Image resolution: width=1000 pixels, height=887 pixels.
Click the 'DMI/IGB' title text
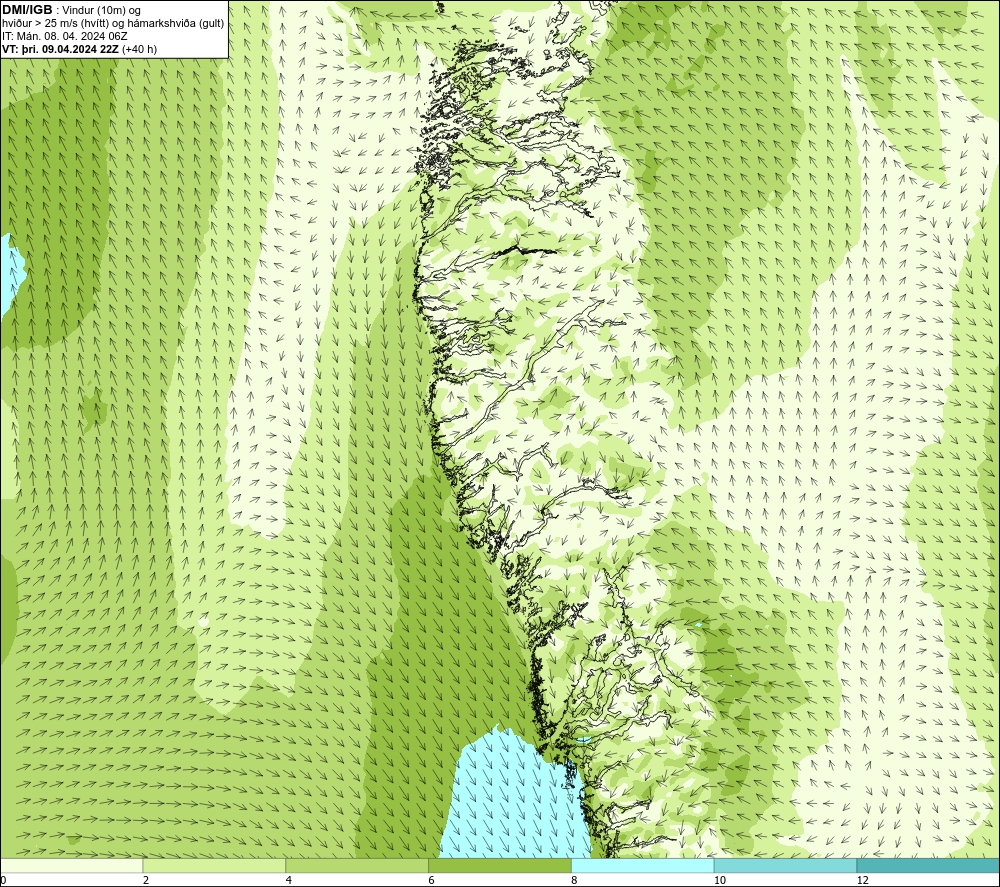click(x=27, y=10)
